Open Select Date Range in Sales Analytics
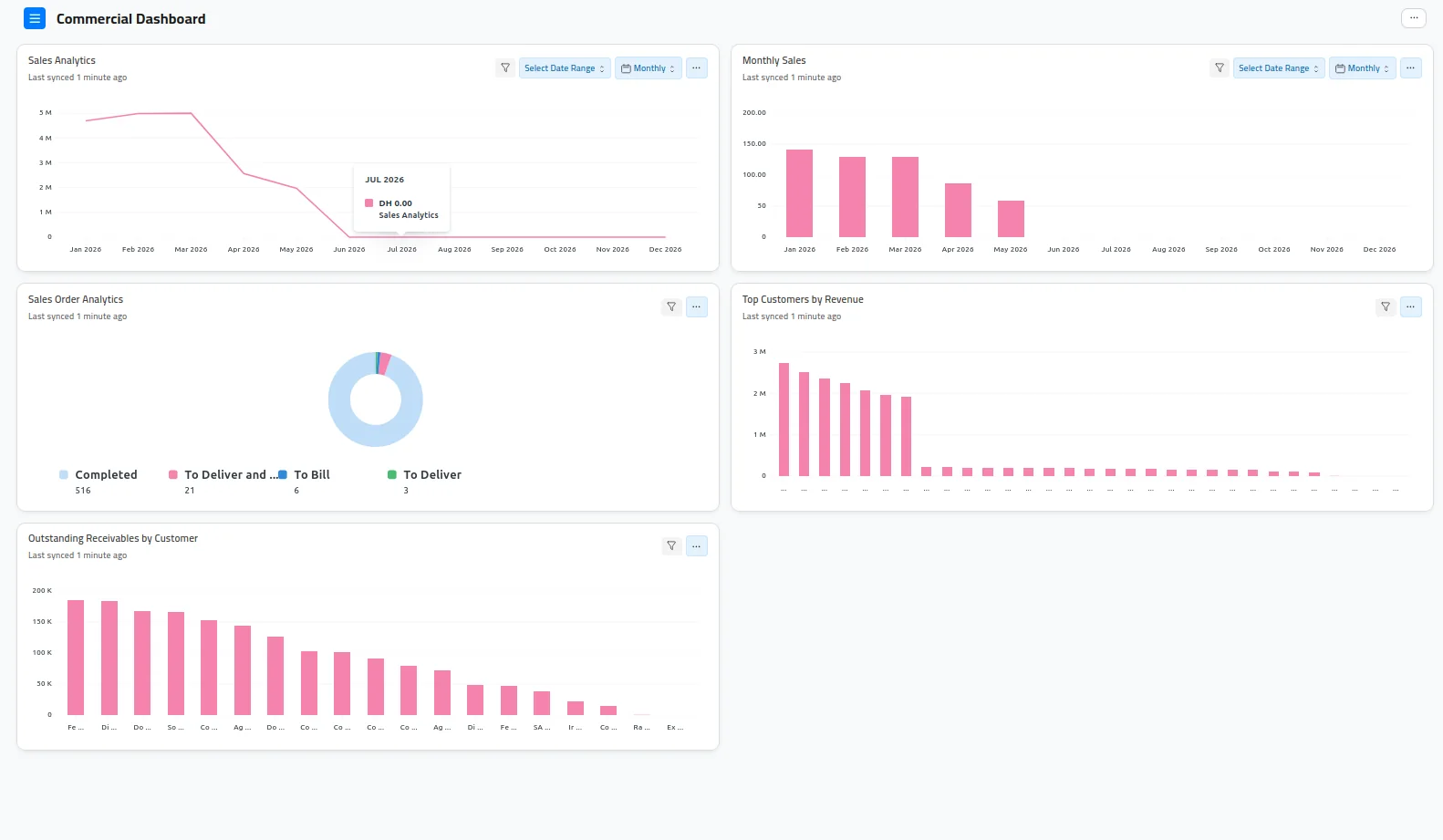Screen dimensions: 1443x840 [x=565, y=68]
